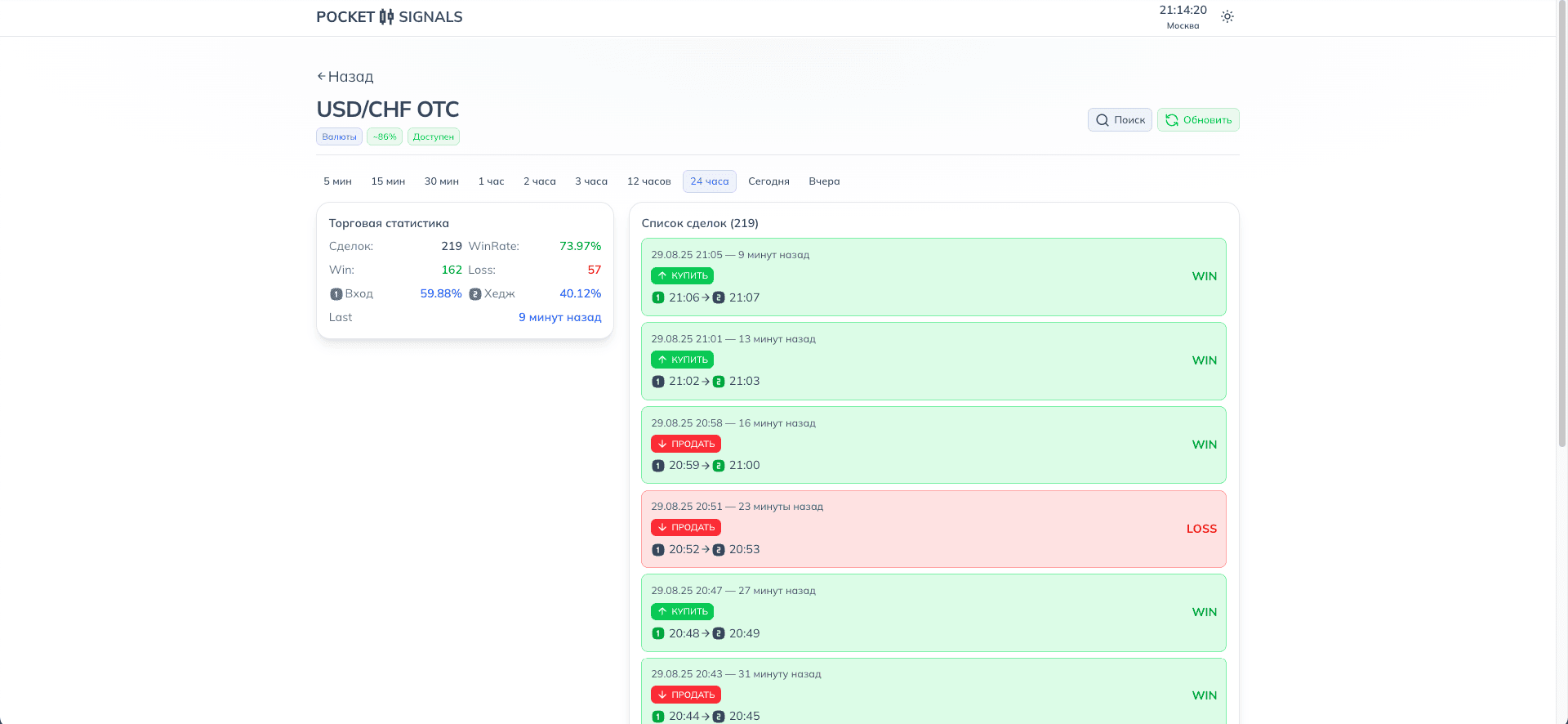Click the magnifier icon in Поиск button
Viewport: 1568px width, 724px height.
[1102, 120]
